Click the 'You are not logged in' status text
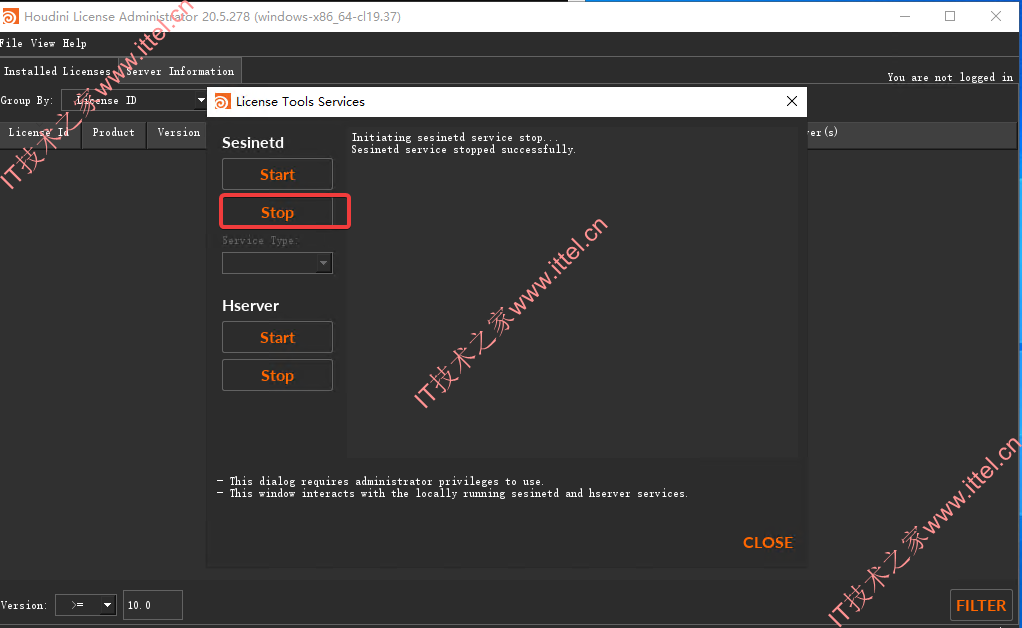Viewport: 1022px width, 628px height. [x=950, y=77]
